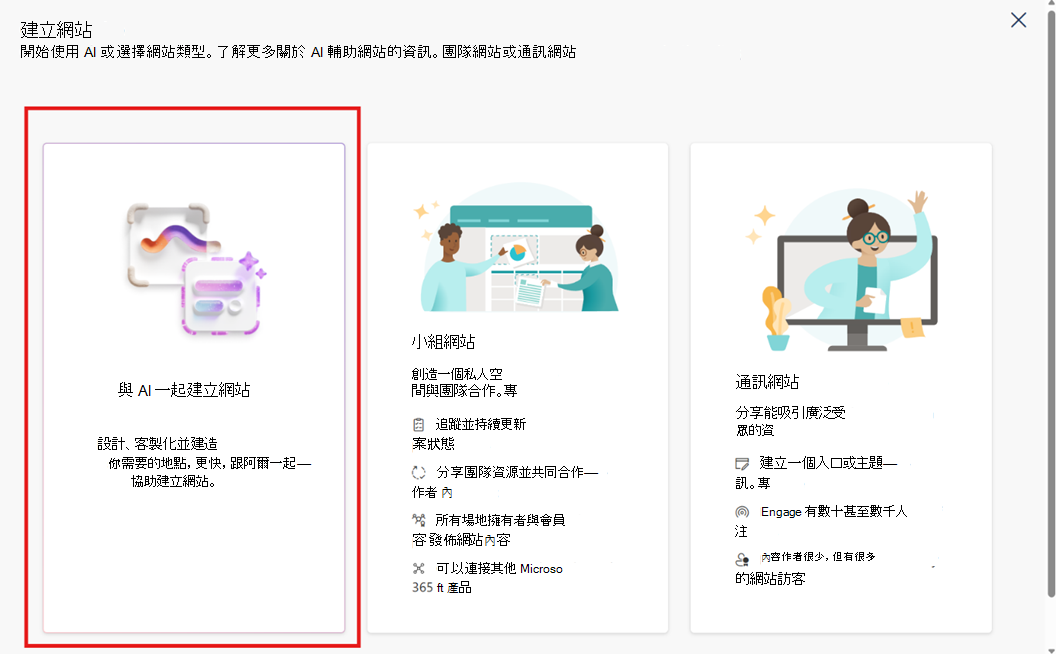The width and height of the screenshot is (1056, 654).
Task: Click the text 設計、客製化並建造
Action: point(158,444)
